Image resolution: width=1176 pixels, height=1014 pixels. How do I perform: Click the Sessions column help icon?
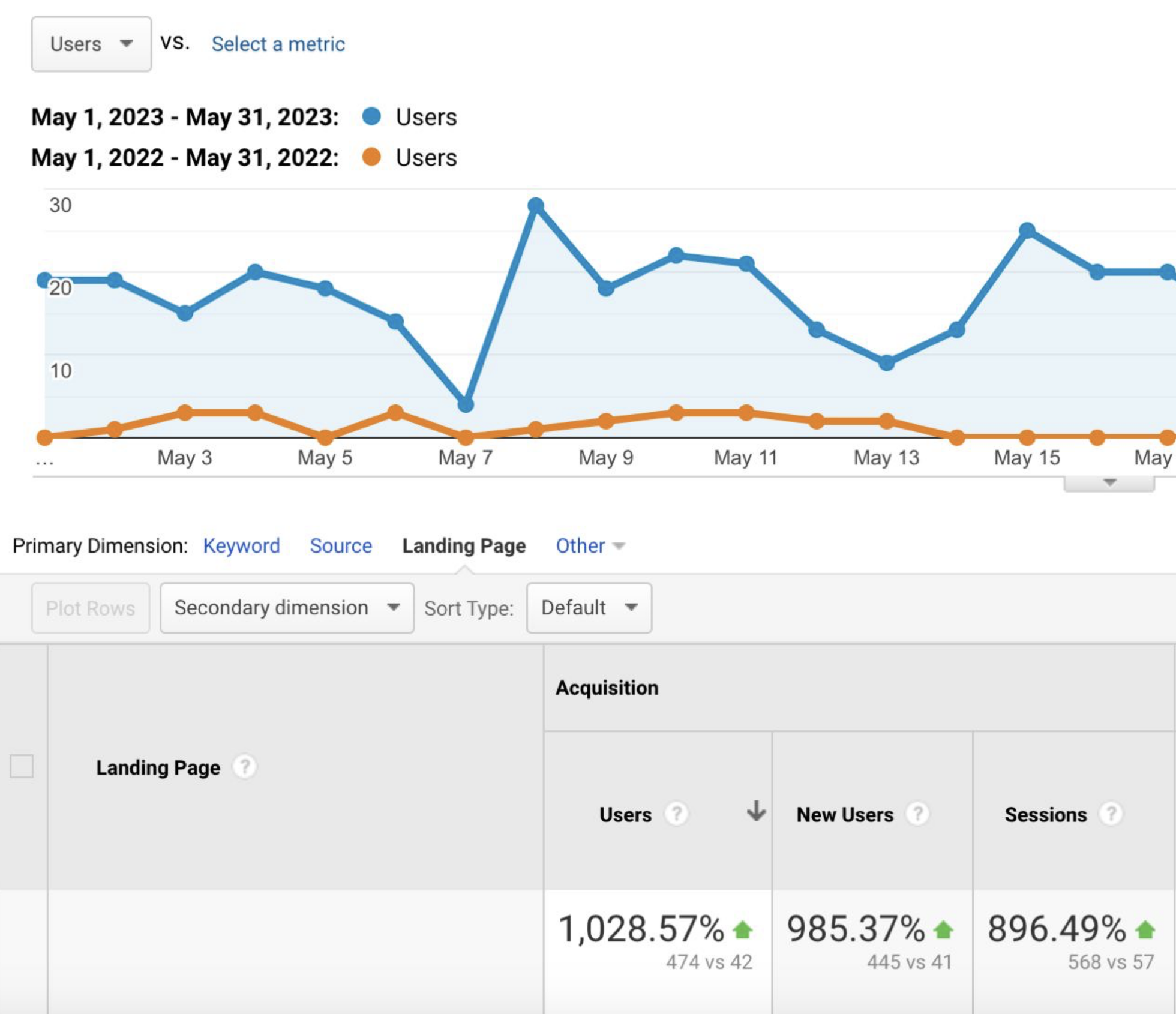click(1111, 814)
